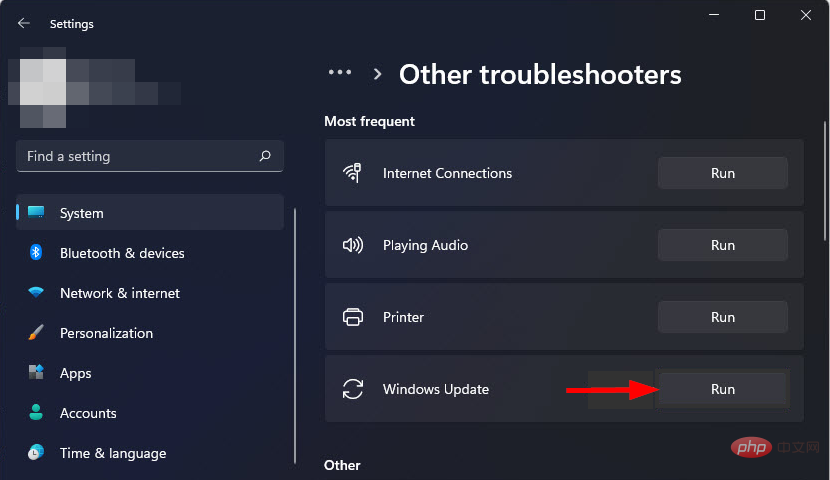
Task: Click the back arrow in Settings
Action: pyautogui.click(x=24, y=22)
